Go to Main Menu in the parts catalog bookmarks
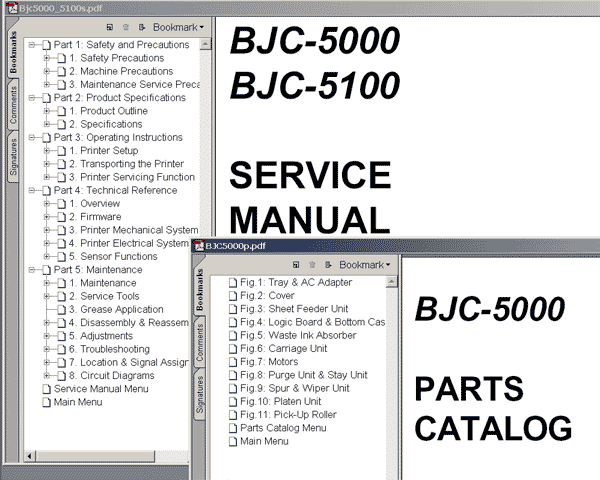Image resolution: width=600 pixels, height=480 pixels. pyautogui.click(x=264, y=441)
